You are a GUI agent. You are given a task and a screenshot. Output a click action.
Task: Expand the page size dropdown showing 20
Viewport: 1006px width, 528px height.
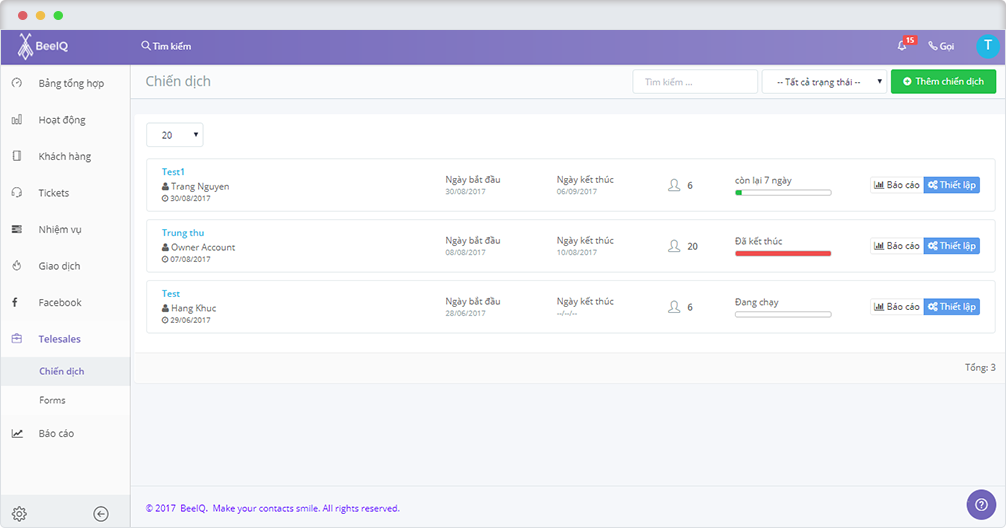point(174,135)
